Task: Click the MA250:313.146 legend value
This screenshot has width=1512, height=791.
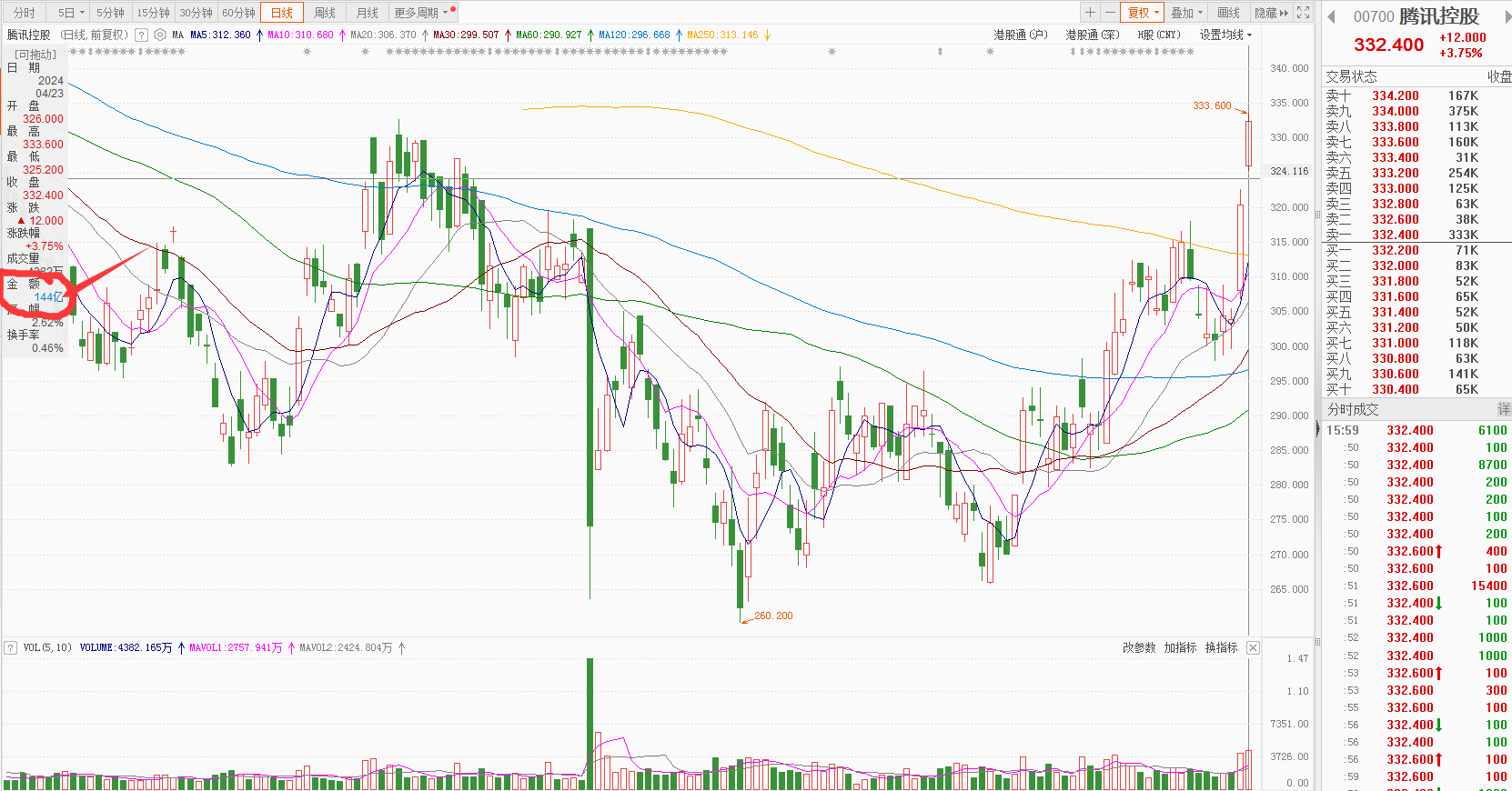Action: point(722,35)
